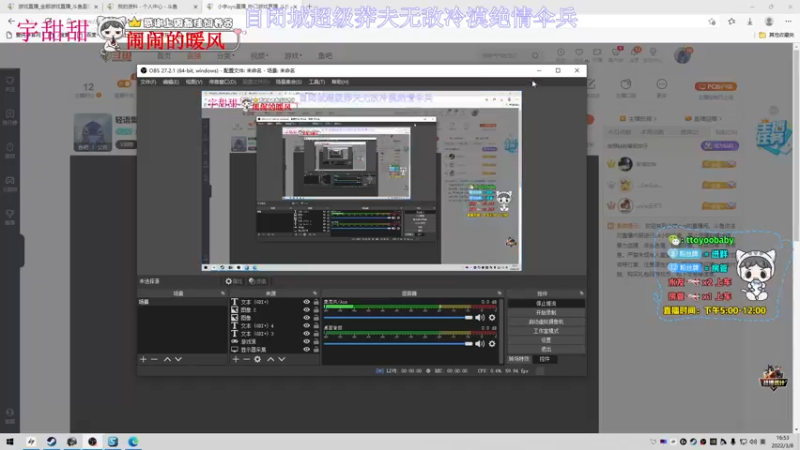Open the 编辑(E) menu in OBS
Image resolution: width=800 pixels, height=450 pixels.
[170, 82]
